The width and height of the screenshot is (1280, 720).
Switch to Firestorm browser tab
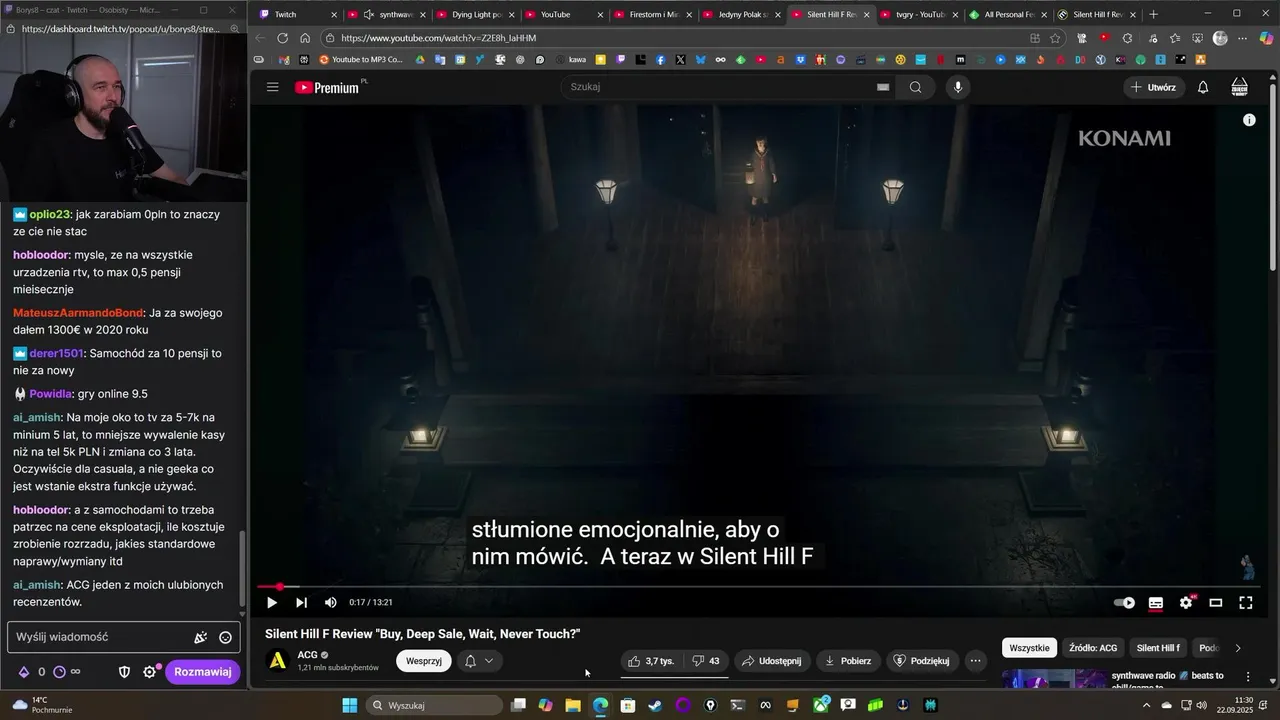(x=654, y=14)
